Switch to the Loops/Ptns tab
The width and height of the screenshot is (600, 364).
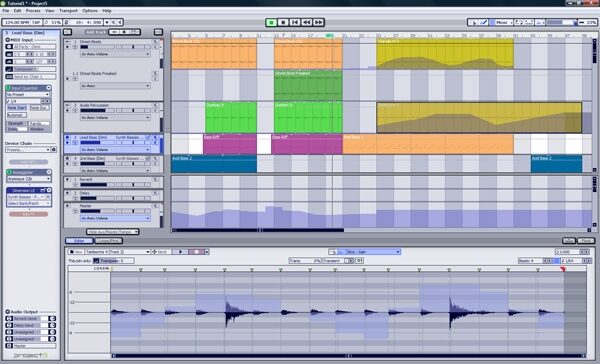point(109,241)
